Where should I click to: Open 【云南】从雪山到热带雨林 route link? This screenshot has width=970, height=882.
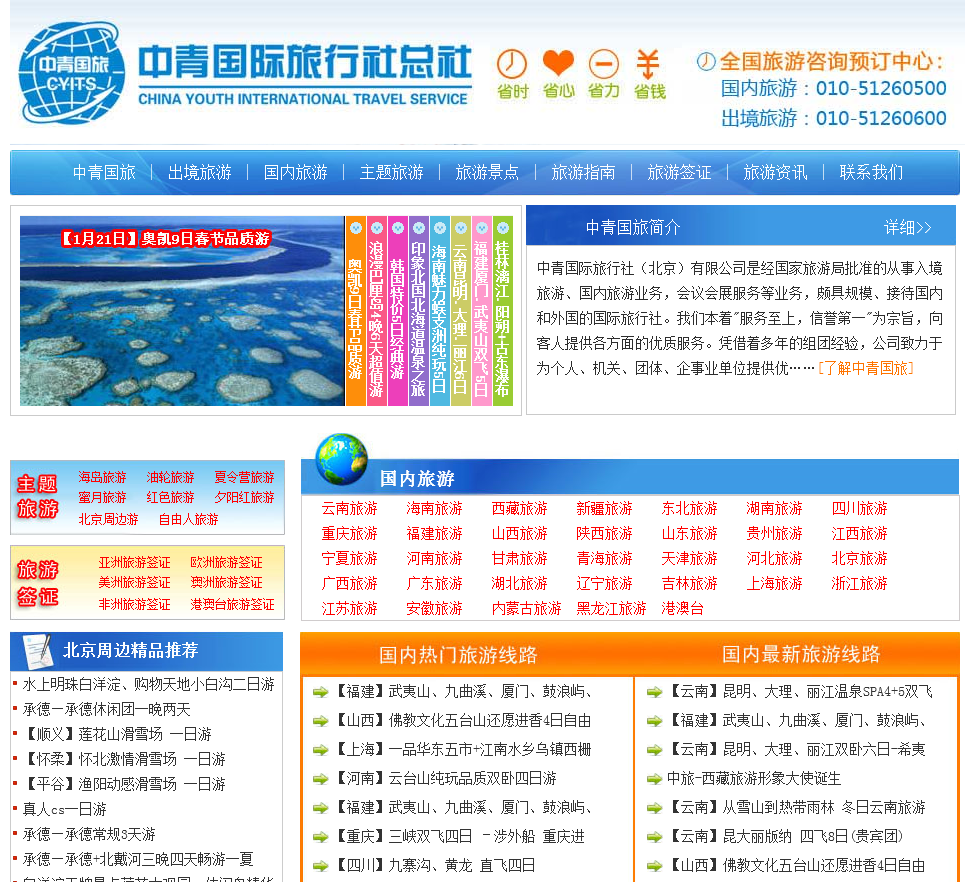[x=796, y=808]
